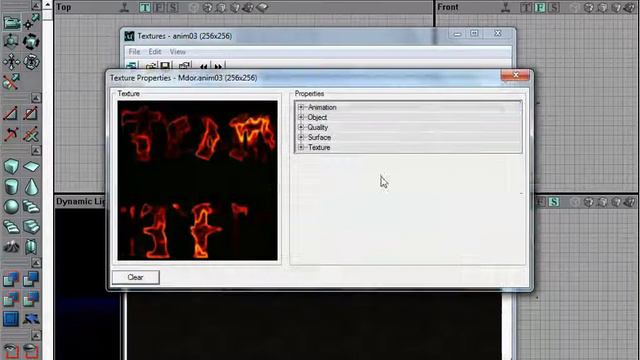Viewport: 640px width, 360px height.
Task: Open the View menu in Textures window
Action: (178, 52)
